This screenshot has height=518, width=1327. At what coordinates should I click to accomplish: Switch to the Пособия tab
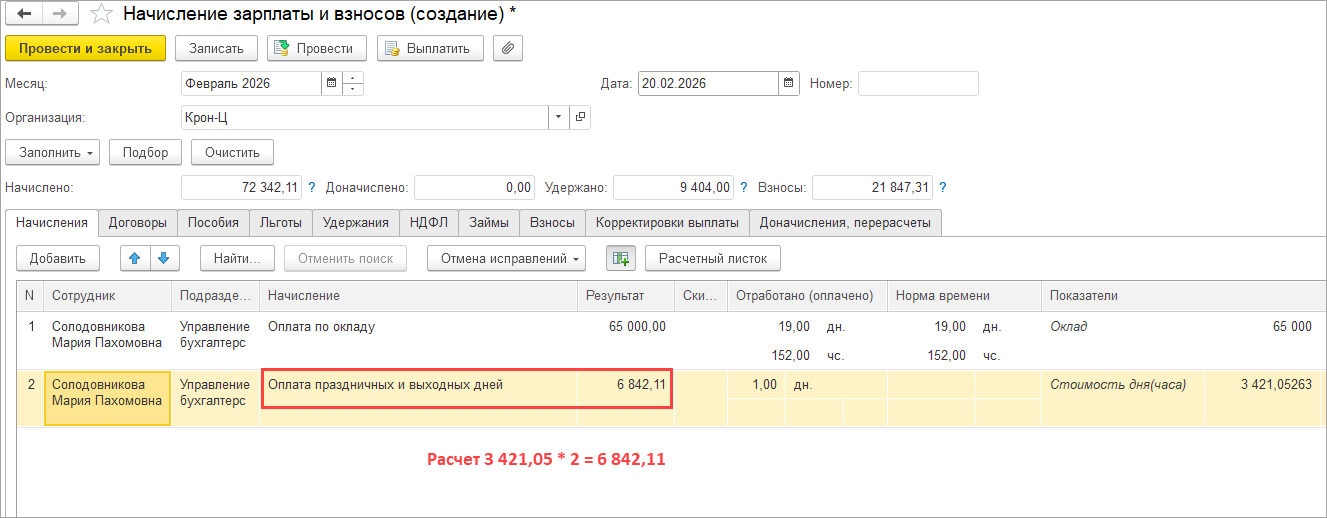point(213,222)
